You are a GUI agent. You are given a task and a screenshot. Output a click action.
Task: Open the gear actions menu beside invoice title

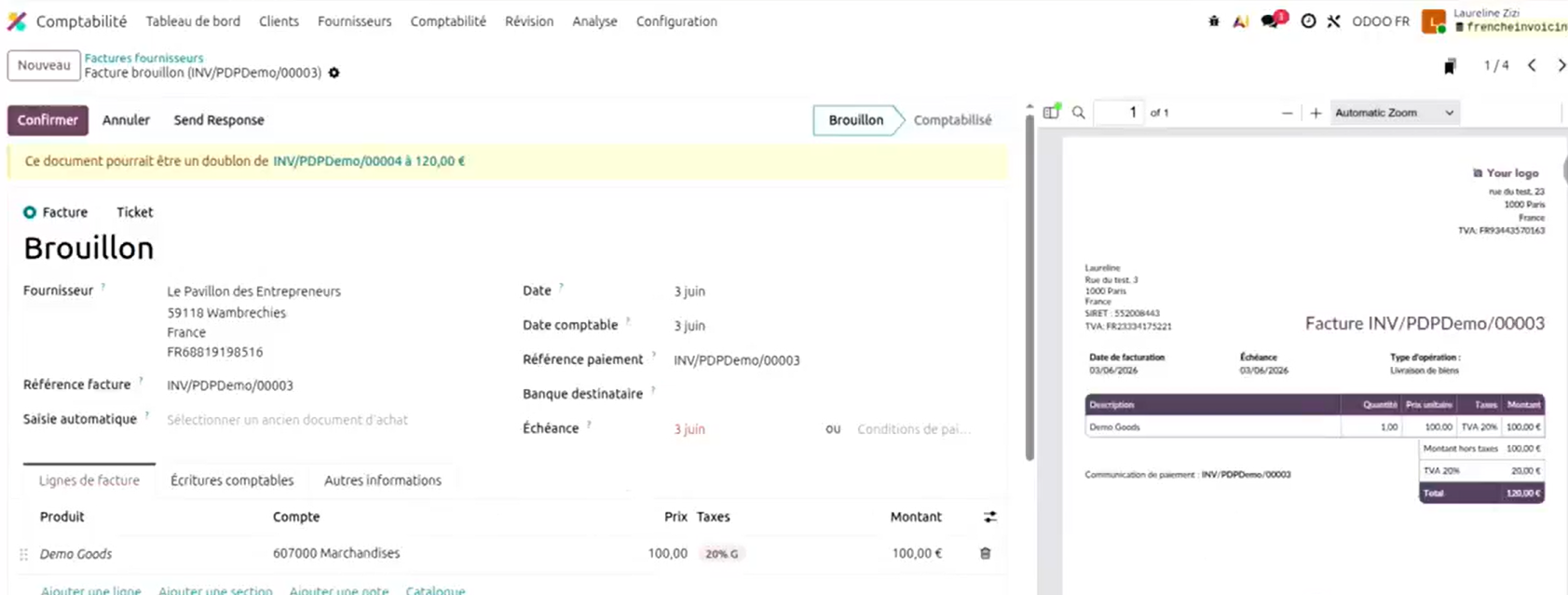point(334,73)
